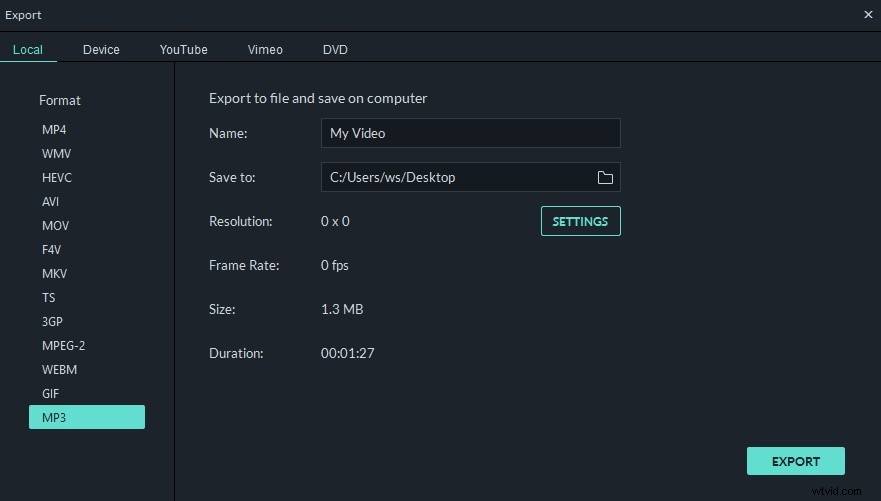Pick MPEG-2 format
Viewport: 881px width, 501px height.
coord(63,345)
